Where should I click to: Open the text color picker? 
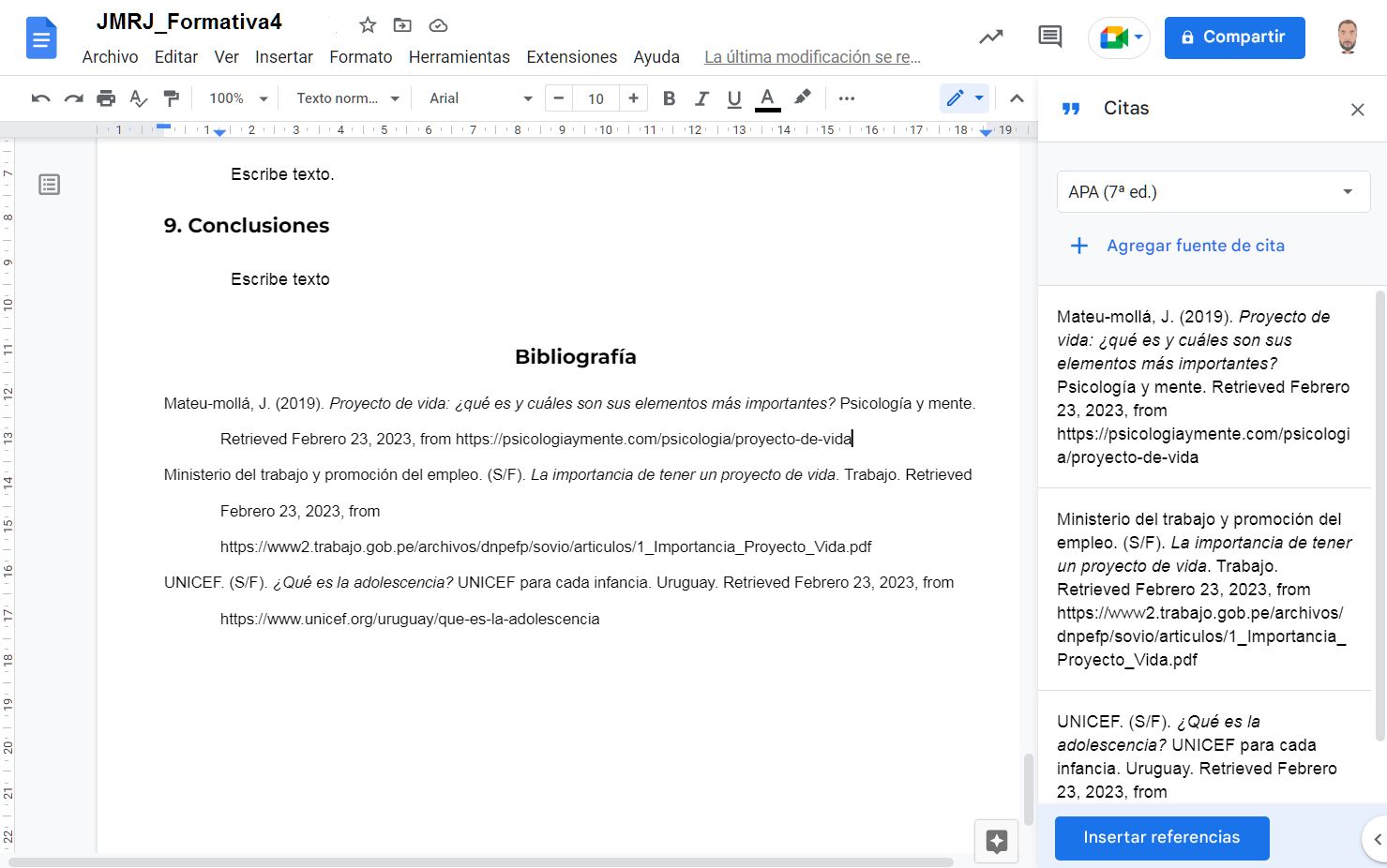pos(767,98)
